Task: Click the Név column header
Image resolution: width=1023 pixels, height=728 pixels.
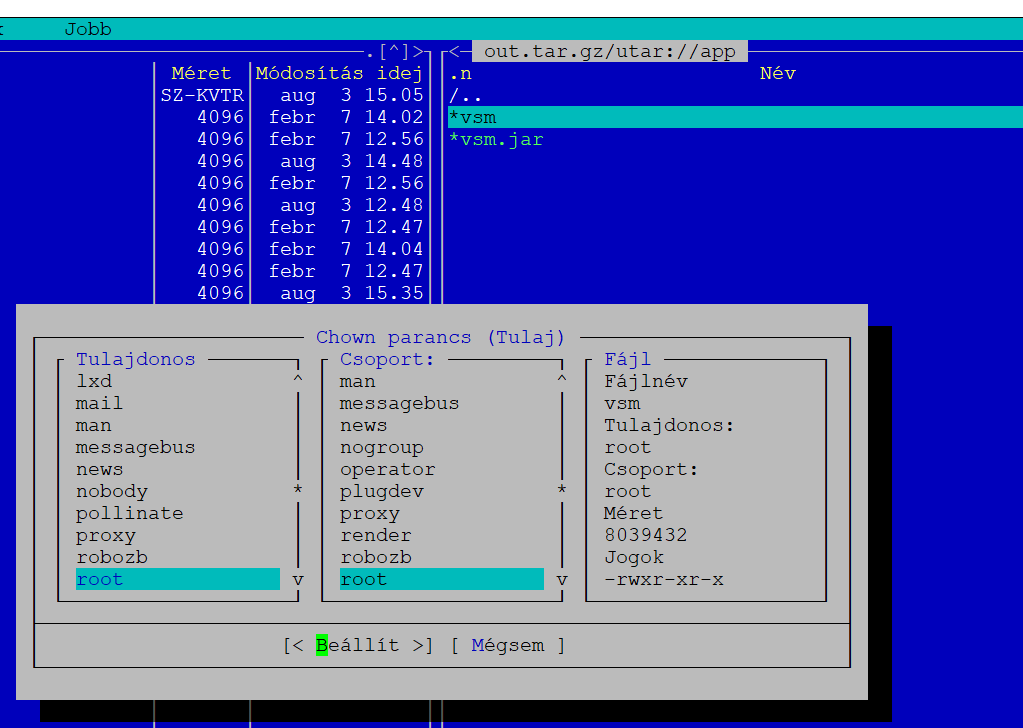Action: [778, 73]
